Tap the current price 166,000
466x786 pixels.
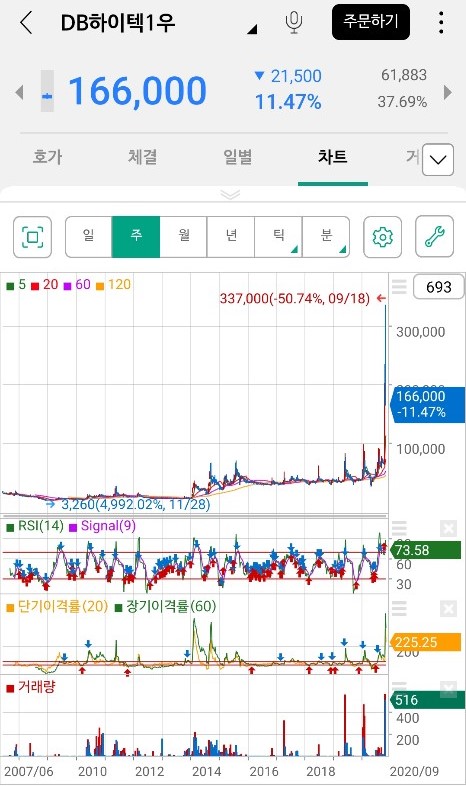(x=137, y=91)
